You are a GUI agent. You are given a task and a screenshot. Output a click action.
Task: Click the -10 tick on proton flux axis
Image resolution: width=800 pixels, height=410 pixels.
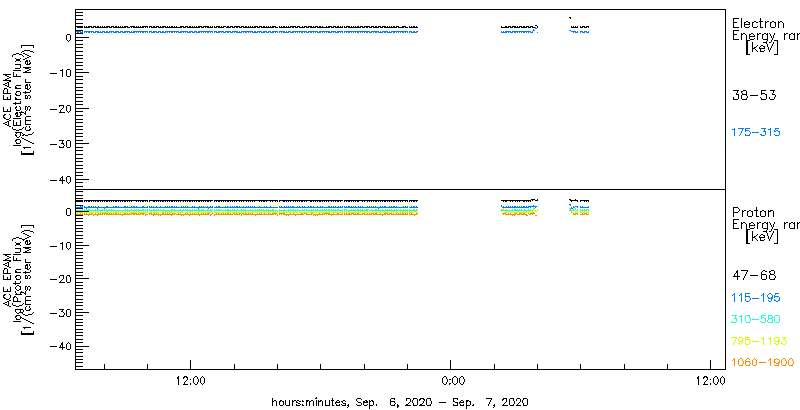pos(61,245)
